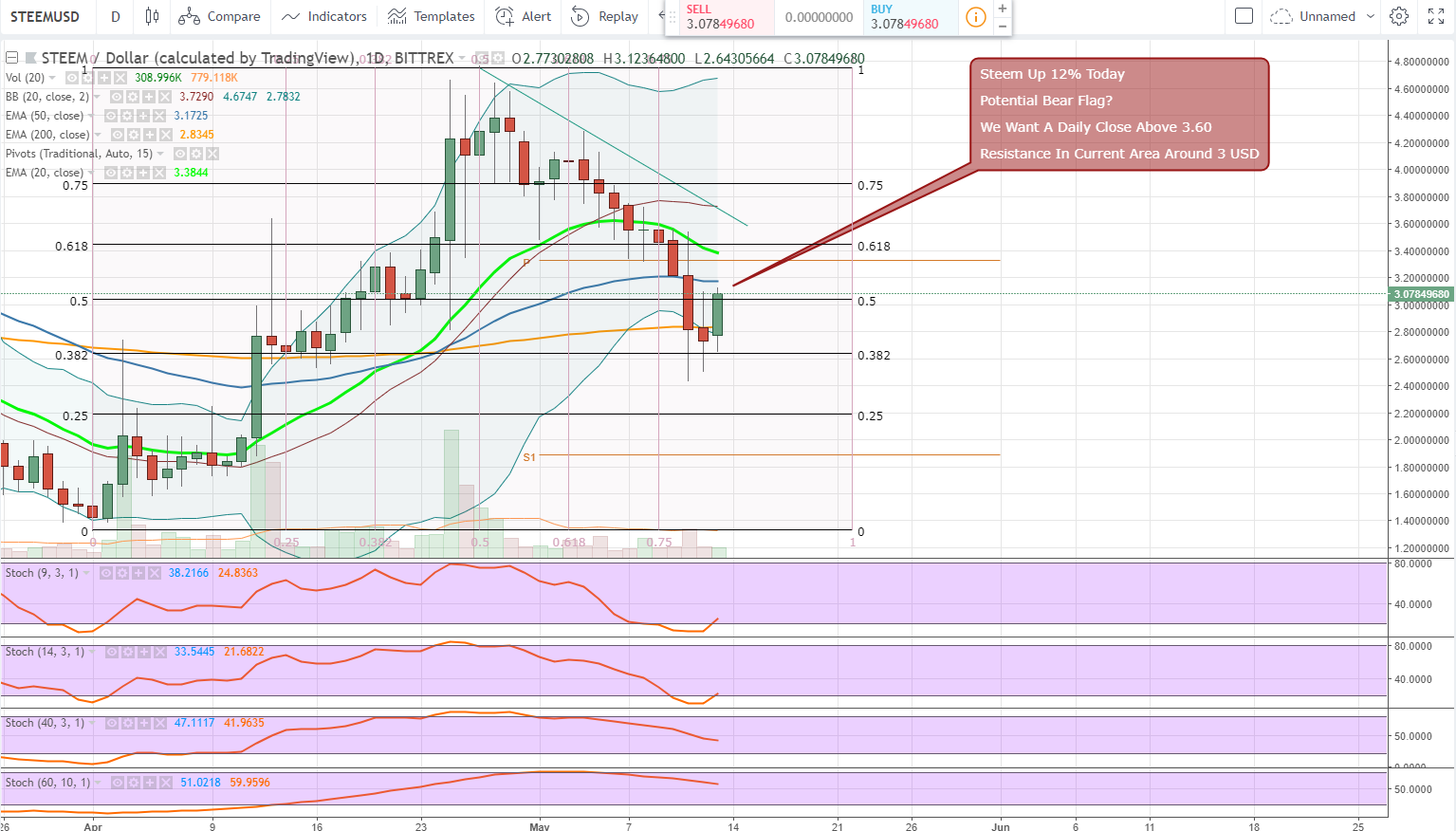Remove the Vol (20) indicator

pyautogui.click(x=120, y=78)
